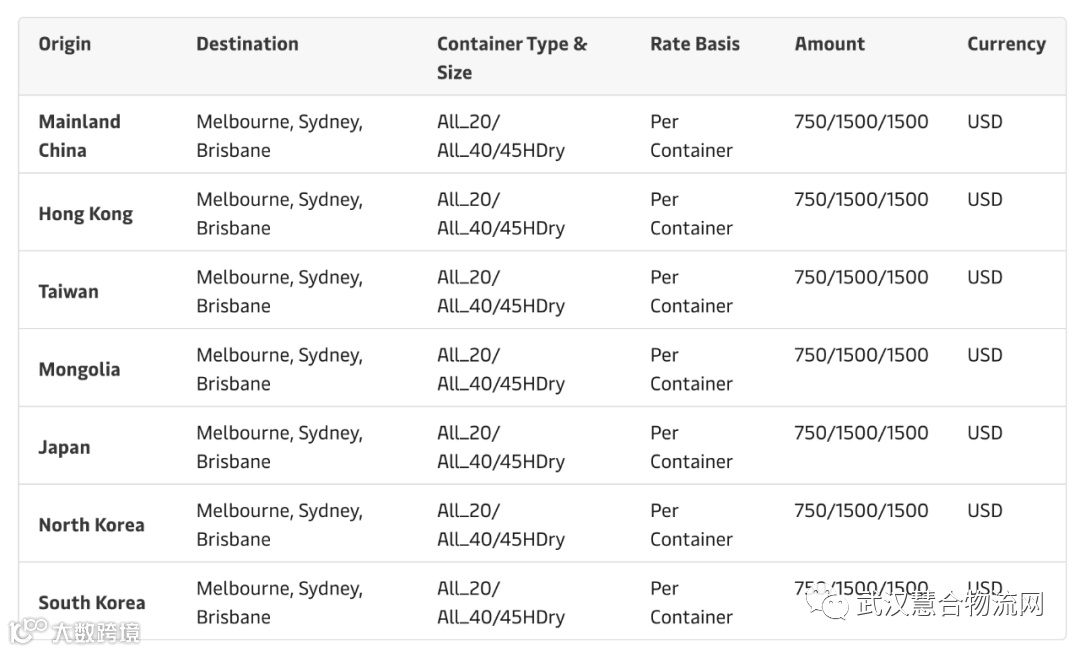Click the 武汉慧合物流网 watermark text
The height and width of the screenshot is (652, 1080).
(950, 604)
